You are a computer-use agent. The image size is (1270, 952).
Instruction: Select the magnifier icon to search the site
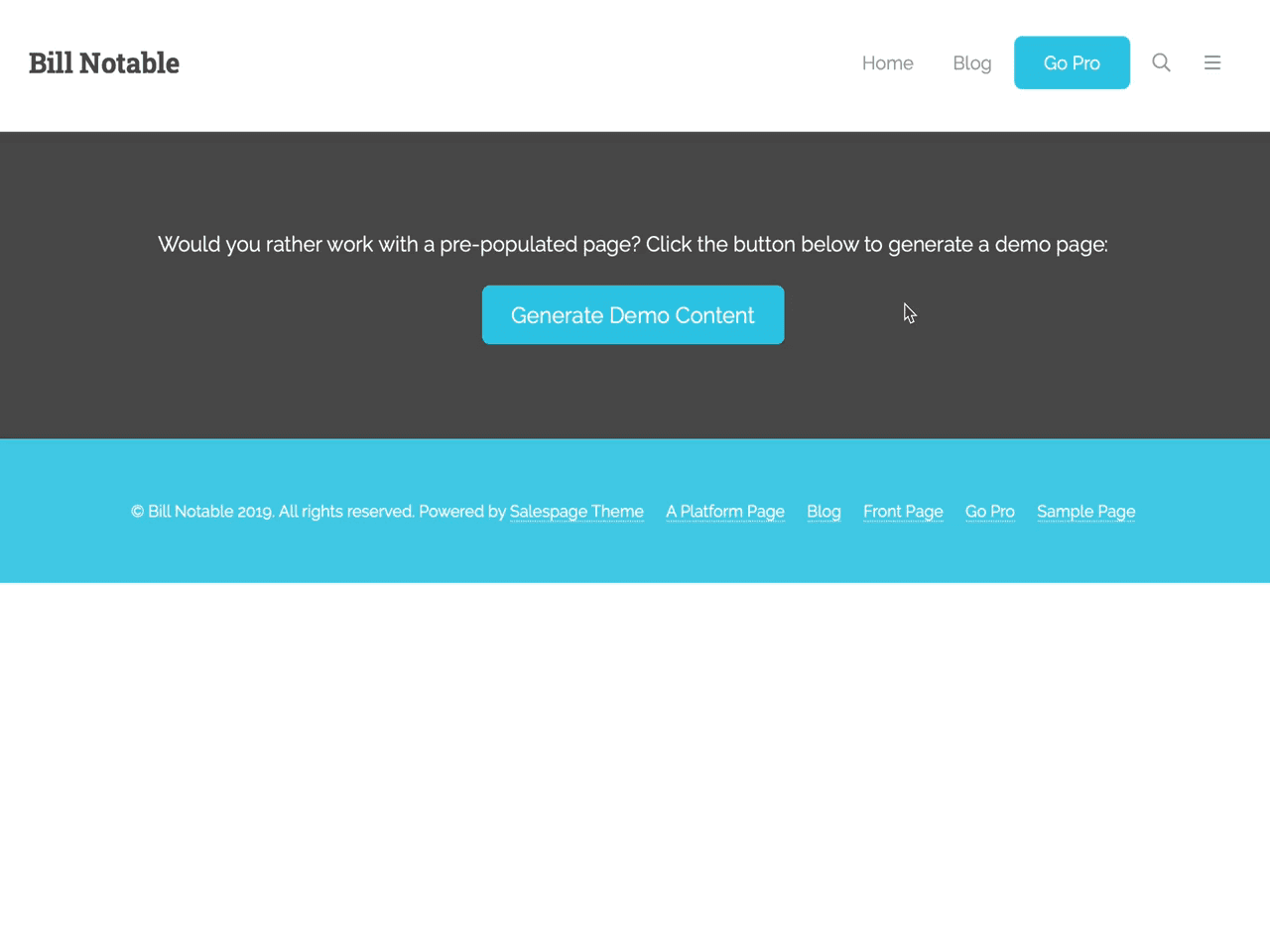1161,62
